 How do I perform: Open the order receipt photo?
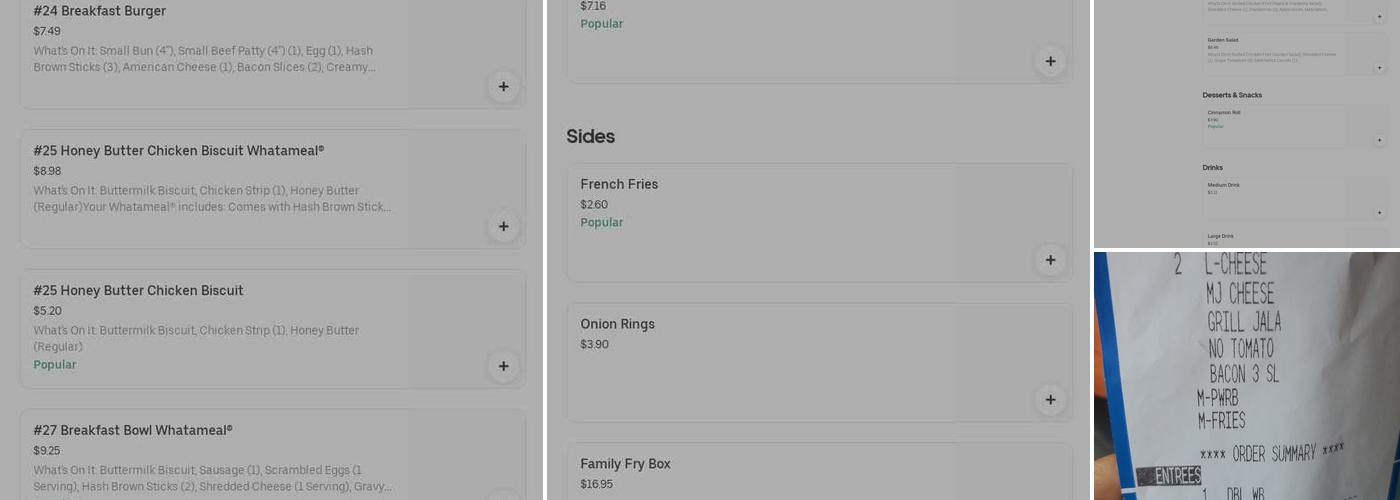pos(1246,376)
